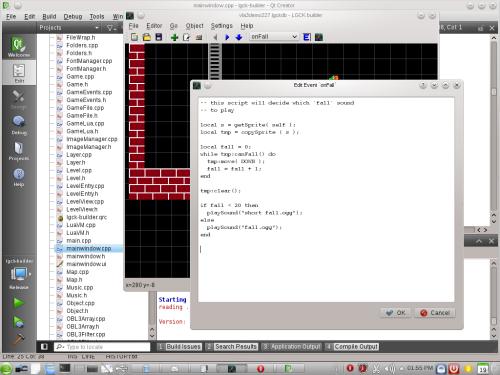
Task: Toggle the sidebar button left of locator
Action: (44, 347)
